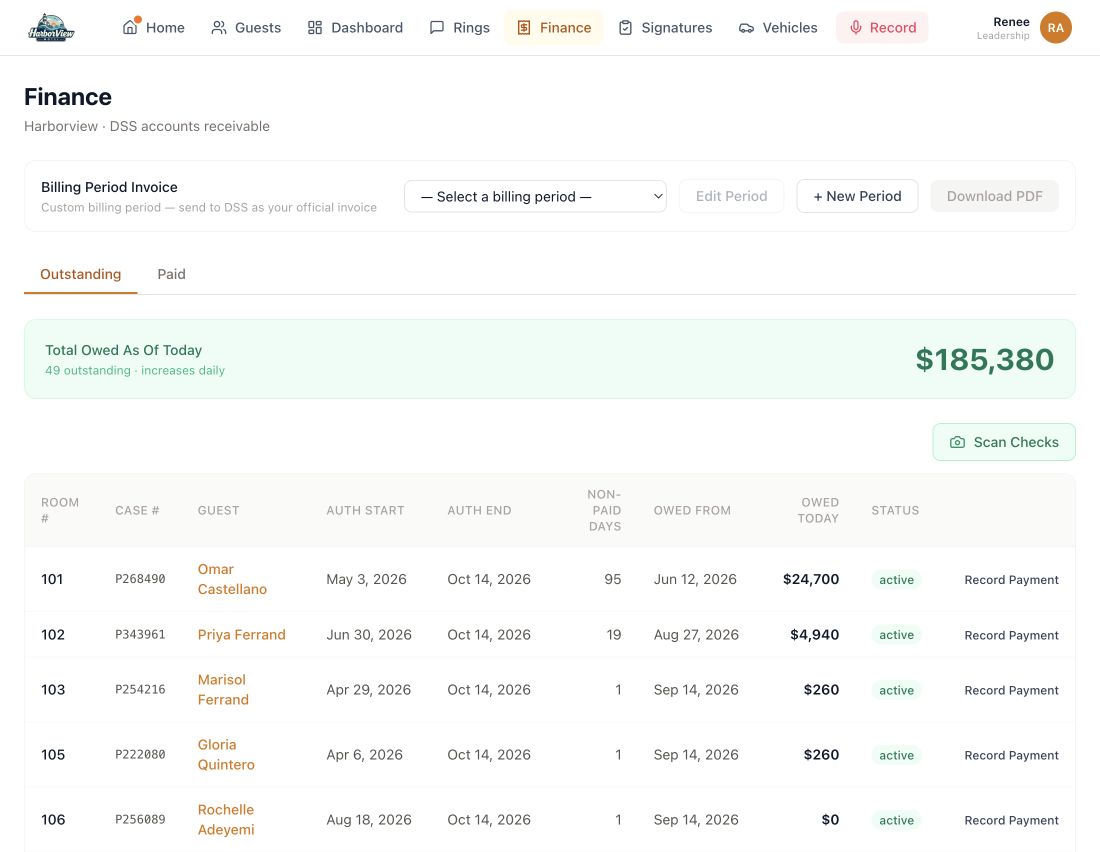Image resolution: width=1100 pixels, height=852 pixels.
Task: Click the Scan Checks button
Action: pyautogui.click(x=1003, y=442)
